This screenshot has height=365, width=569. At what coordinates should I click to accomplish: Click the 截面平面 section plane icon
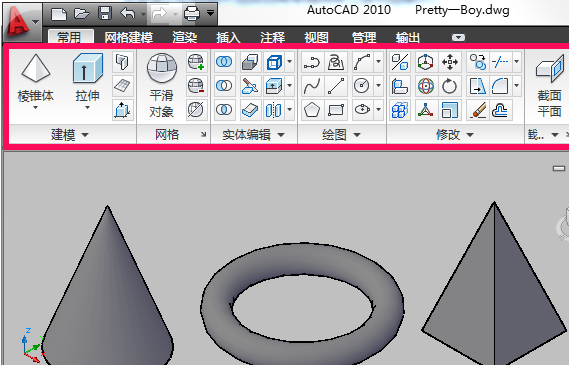(550, 69)
